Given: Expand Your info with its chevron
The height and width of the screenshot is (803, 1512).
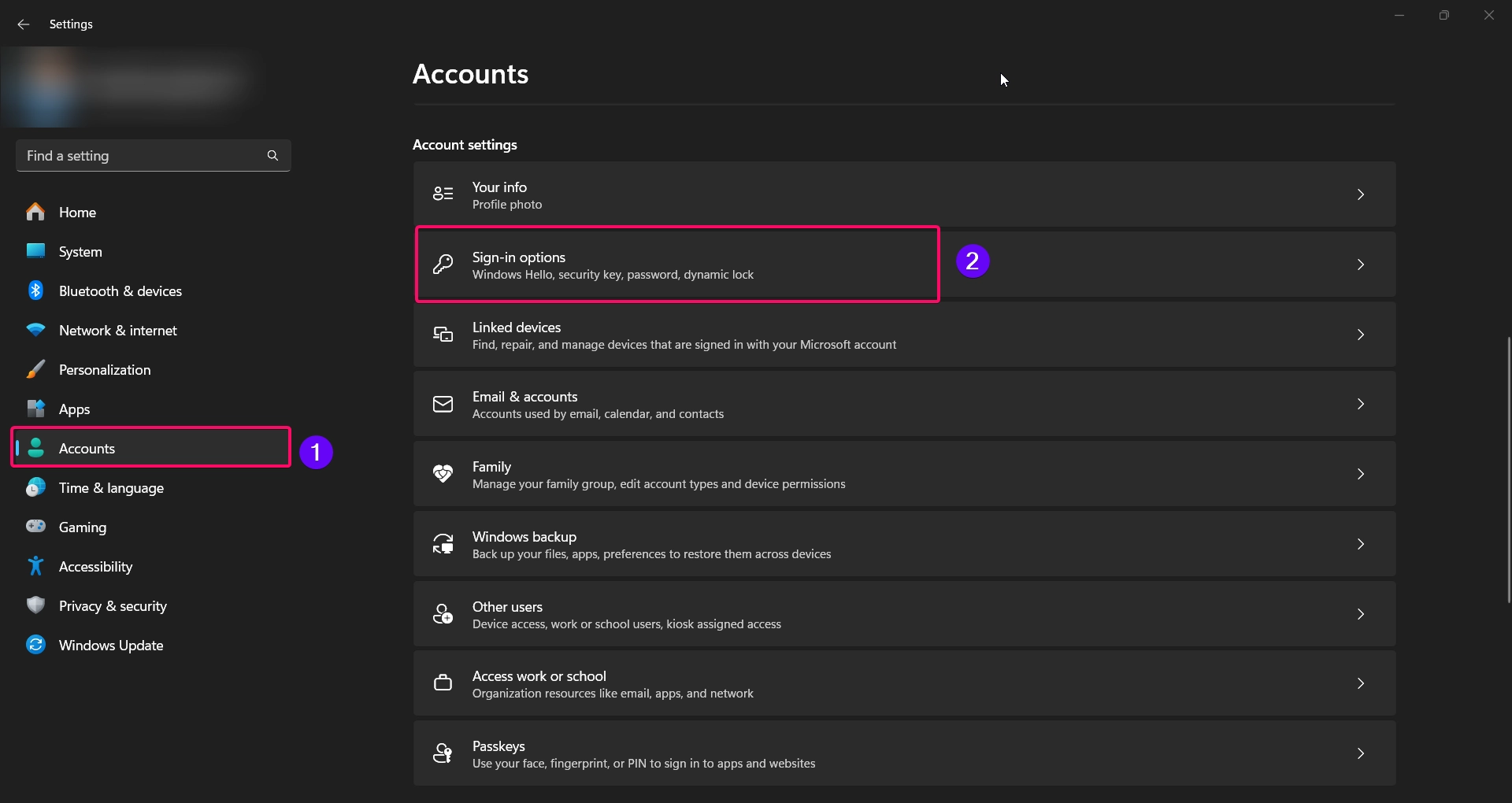Looking at the screenshot, I should (1361, 194).
